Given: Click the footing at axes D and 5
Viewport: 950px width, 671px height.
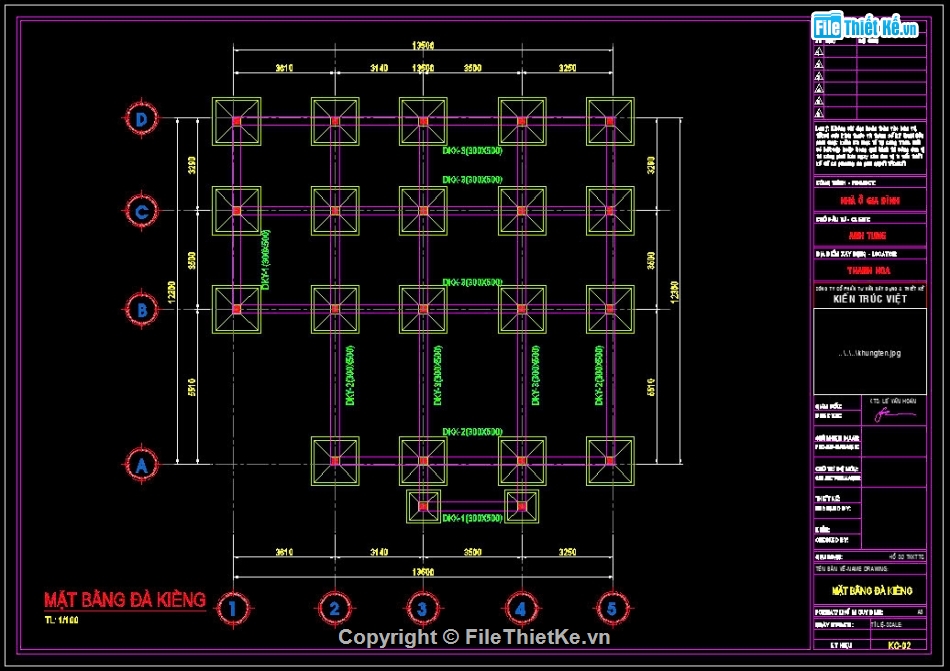Looking at the screenshot, I should (x=610, y=122).
